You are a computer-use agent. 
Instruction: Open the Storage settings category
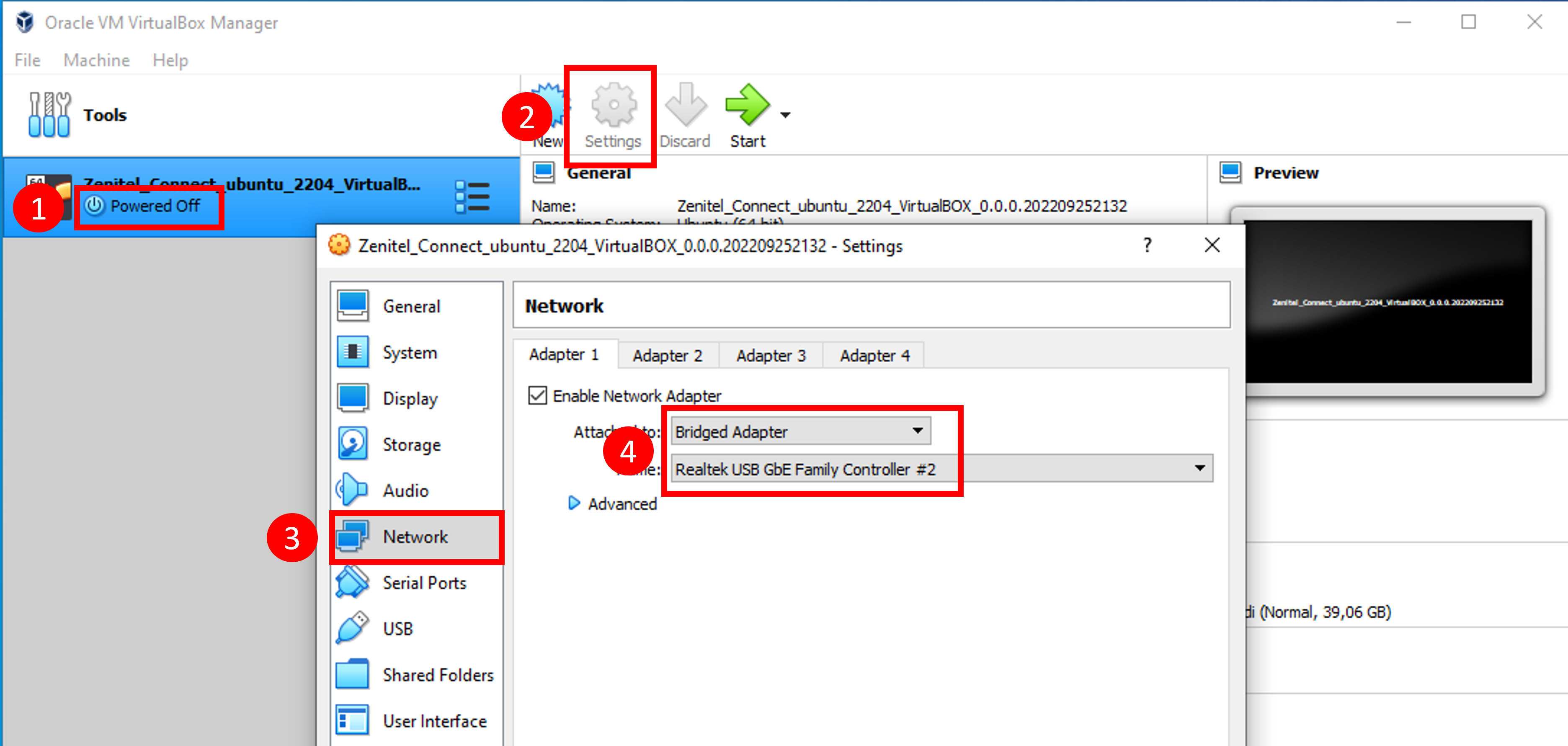point(411,444)
